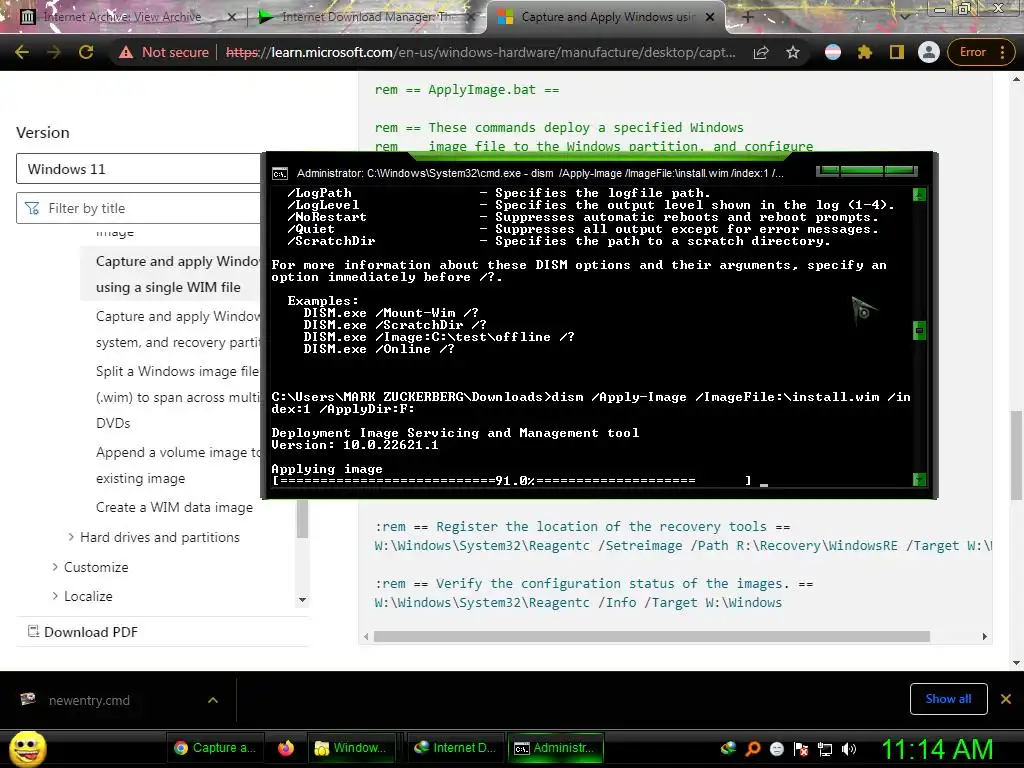1024x768 pixels.
Task: Open Window... folder taskbar item
Action: tap(351, 748)
